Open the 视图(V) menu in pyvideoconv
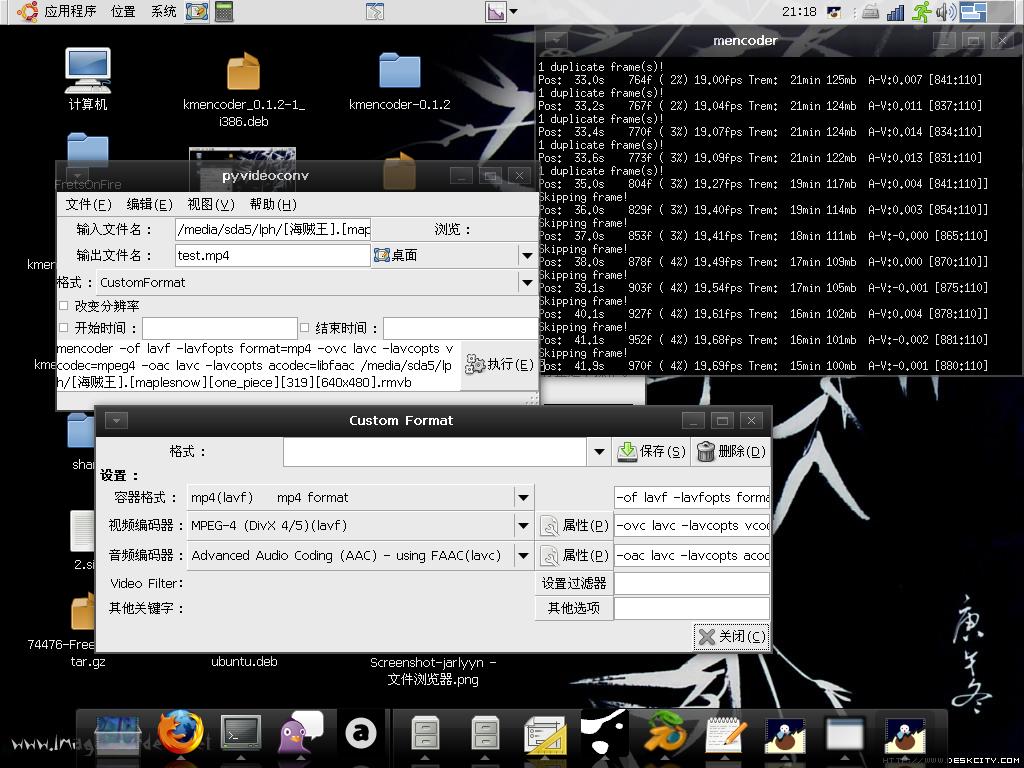 click(210, 204)
